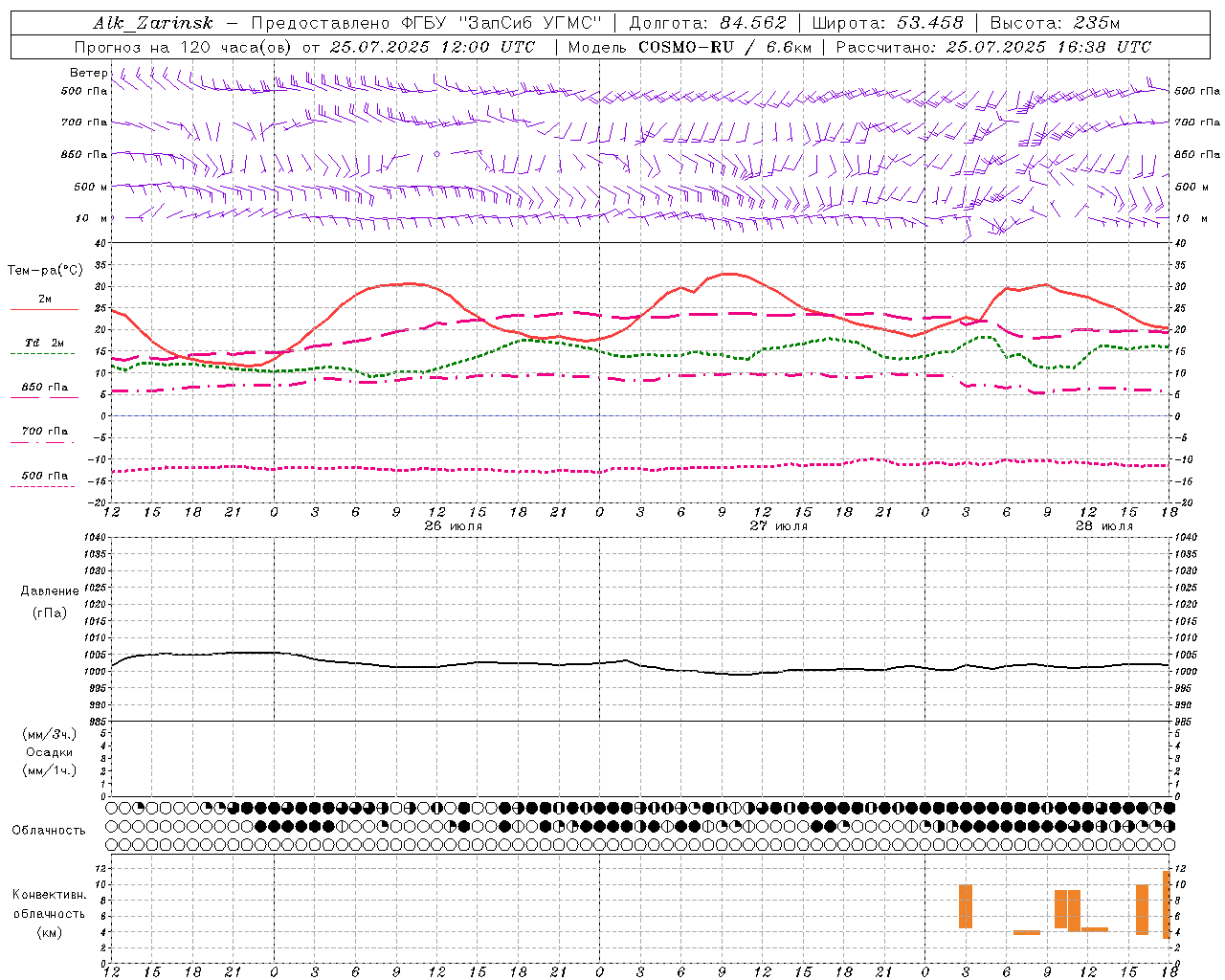Click the (мм/3ч.) precipitation unit label
Screen dimensions: 1225x980
coord(50,734)
